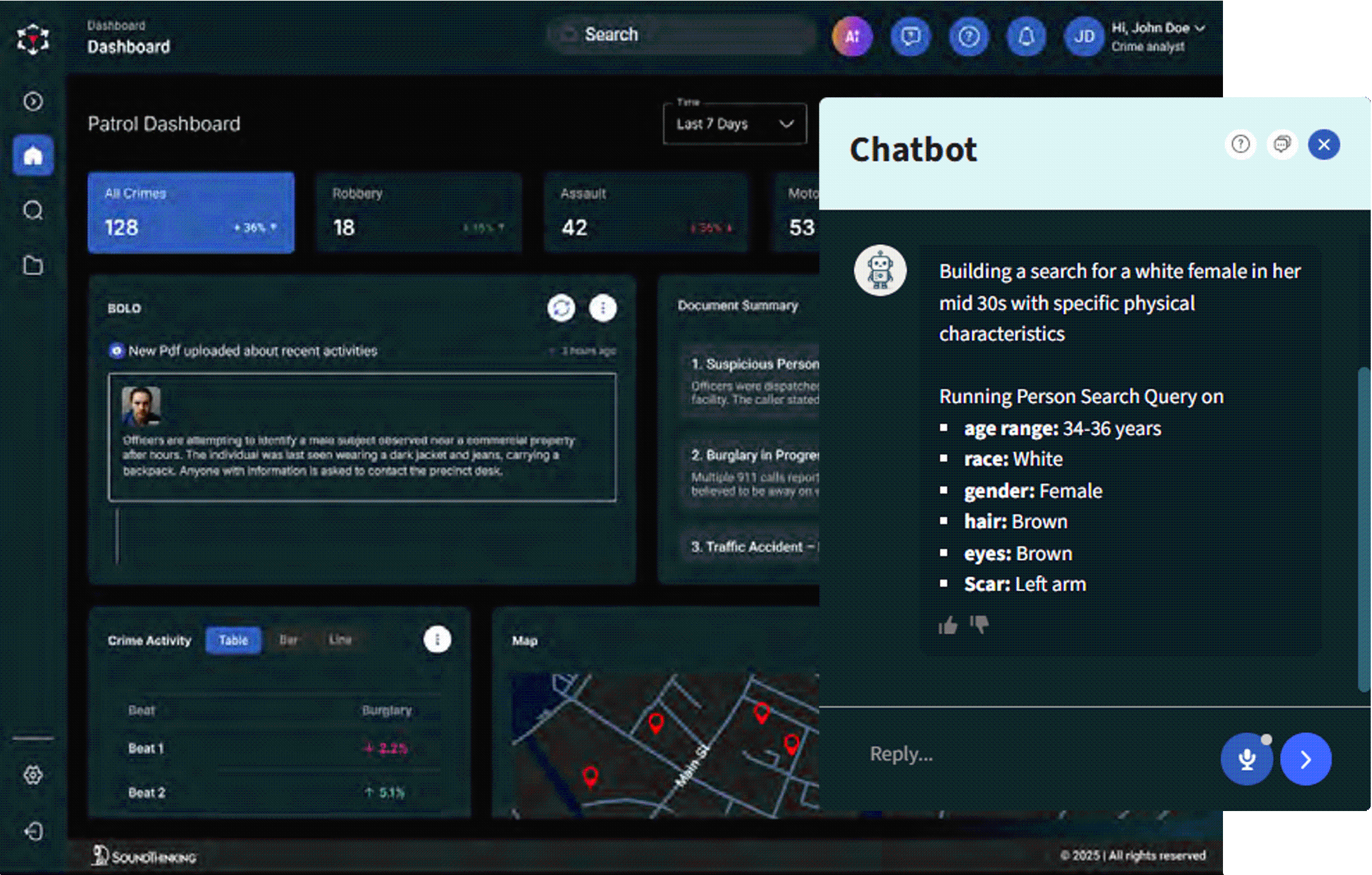Send the chatbot reply with arrow button
Screen dimensions: 1372x875
pos(1305,759)
